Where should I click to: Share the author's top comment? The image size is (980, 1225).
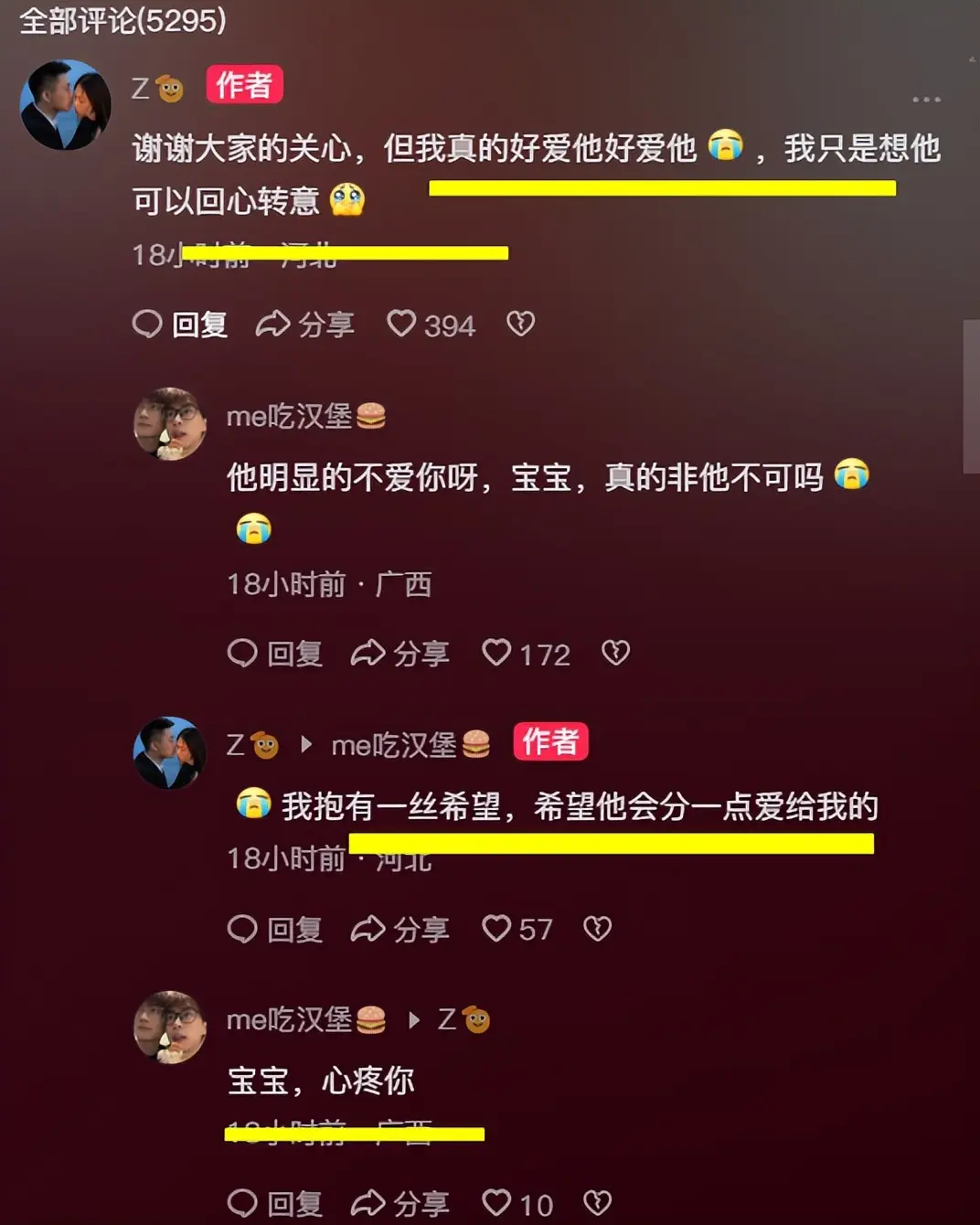[304, 325]
